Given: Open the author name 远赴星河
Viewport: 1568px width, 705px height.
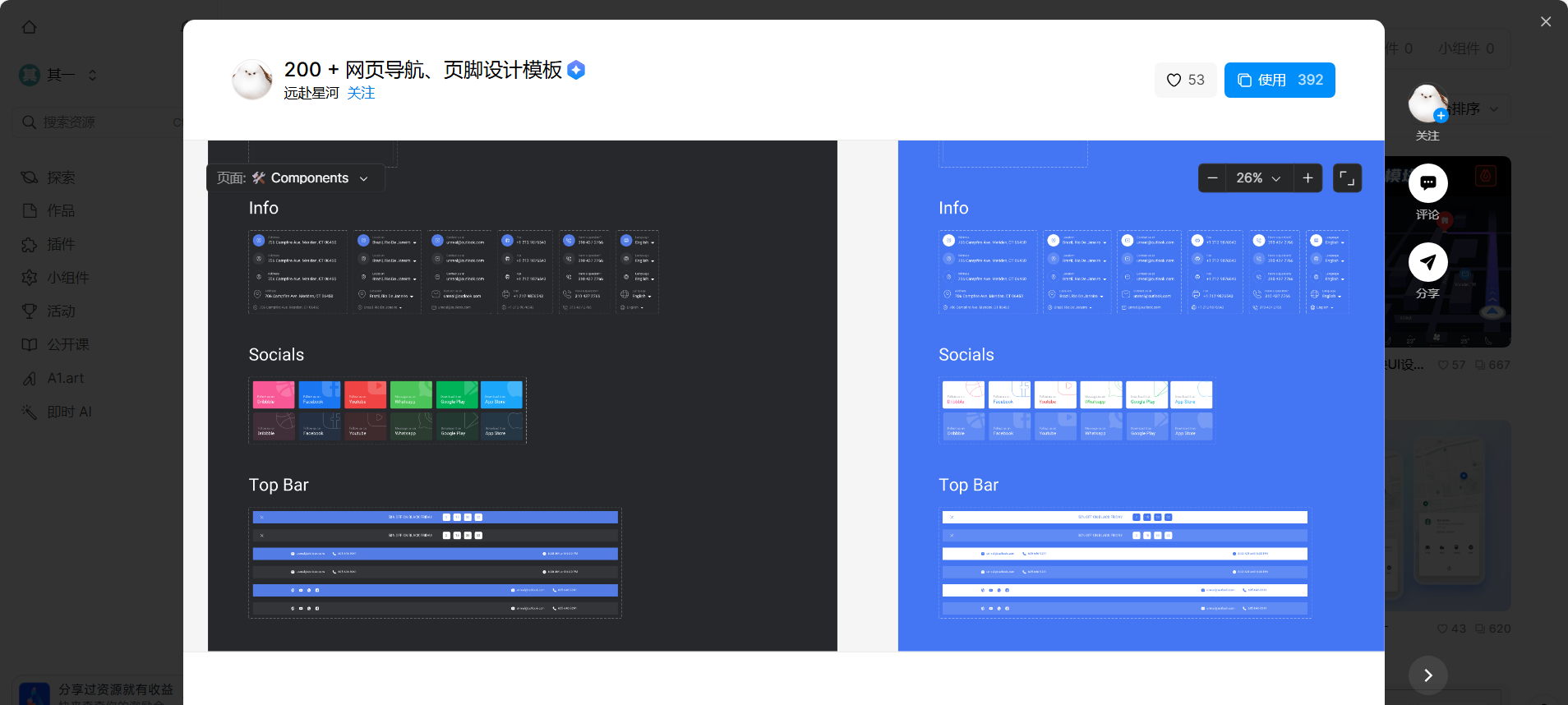Looking at the screenshot, I should [311, 93].
